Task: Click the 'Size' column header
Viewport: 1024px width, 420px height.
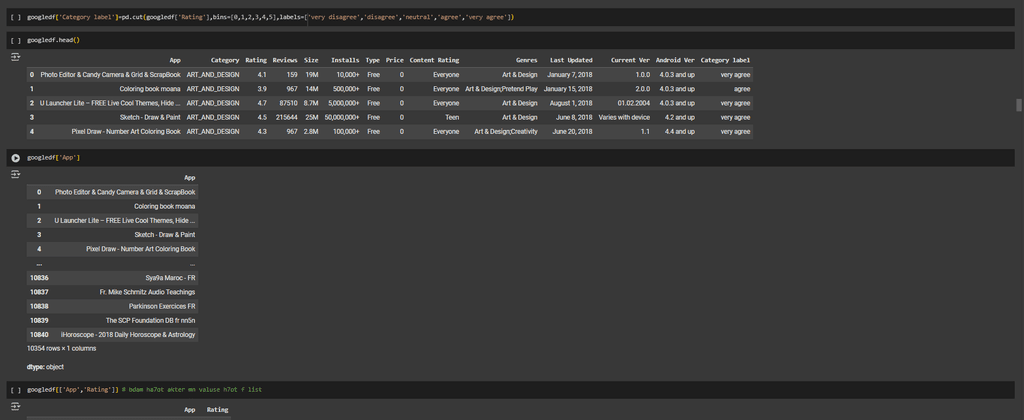Action: [x=311, y=60]
